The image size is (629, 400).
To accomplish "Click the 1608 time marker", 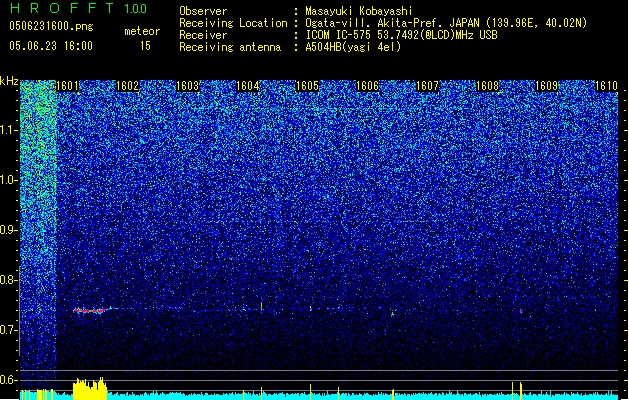I will click(x=487, y=86).
